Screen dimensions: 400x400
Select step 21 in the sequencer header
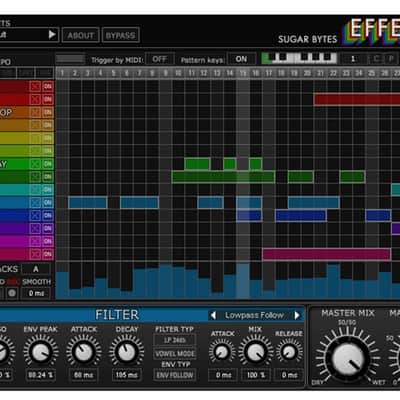320,73
